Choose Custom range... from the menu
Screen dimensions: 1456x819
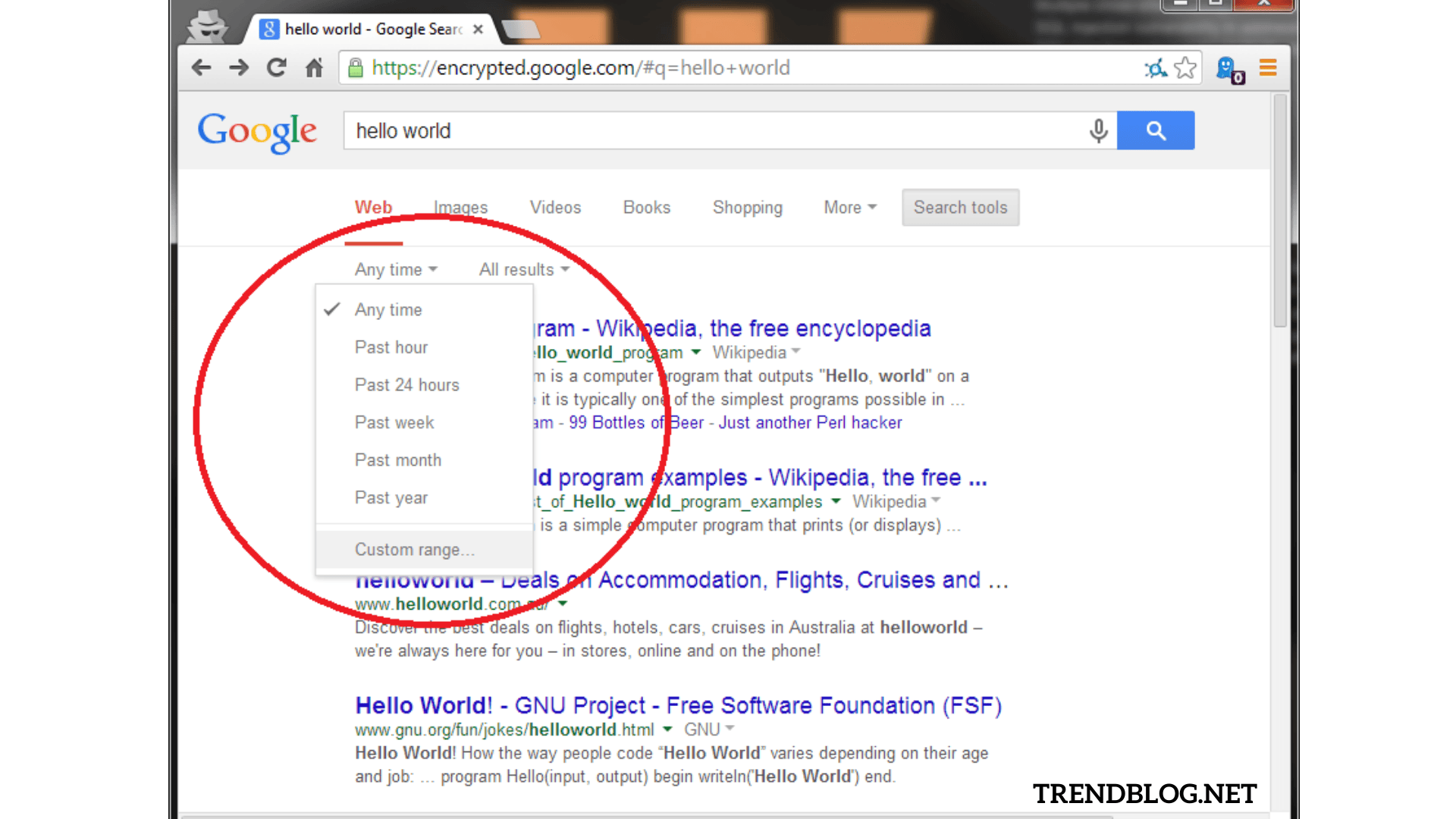click(424, 550)
